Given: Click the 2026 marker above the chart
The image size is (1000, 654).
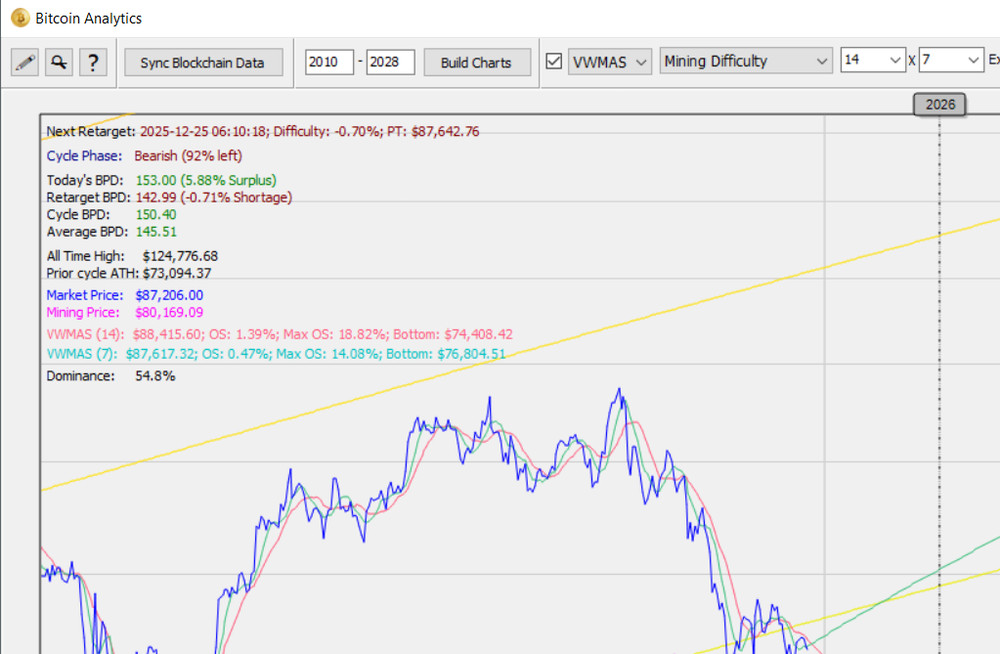Looking at the screenshot, I should point(939,103).
